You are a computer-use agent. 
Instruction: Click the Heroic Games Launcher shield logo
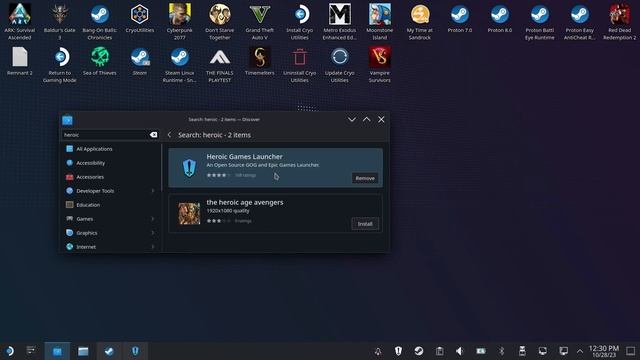pyautogui.click(x=189, y=167)
